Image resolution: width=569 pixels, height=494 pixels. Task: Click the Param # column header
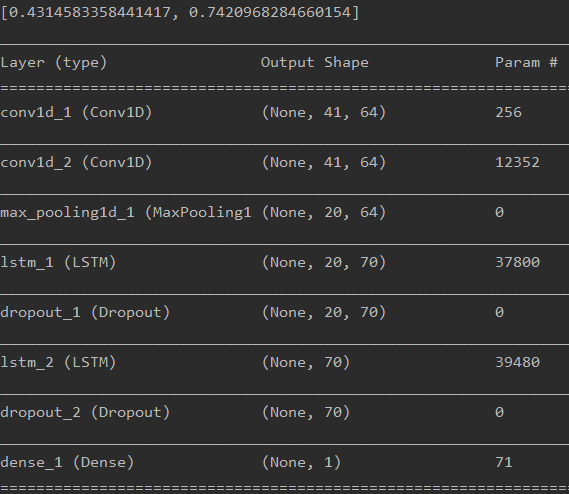coord(527,62)
